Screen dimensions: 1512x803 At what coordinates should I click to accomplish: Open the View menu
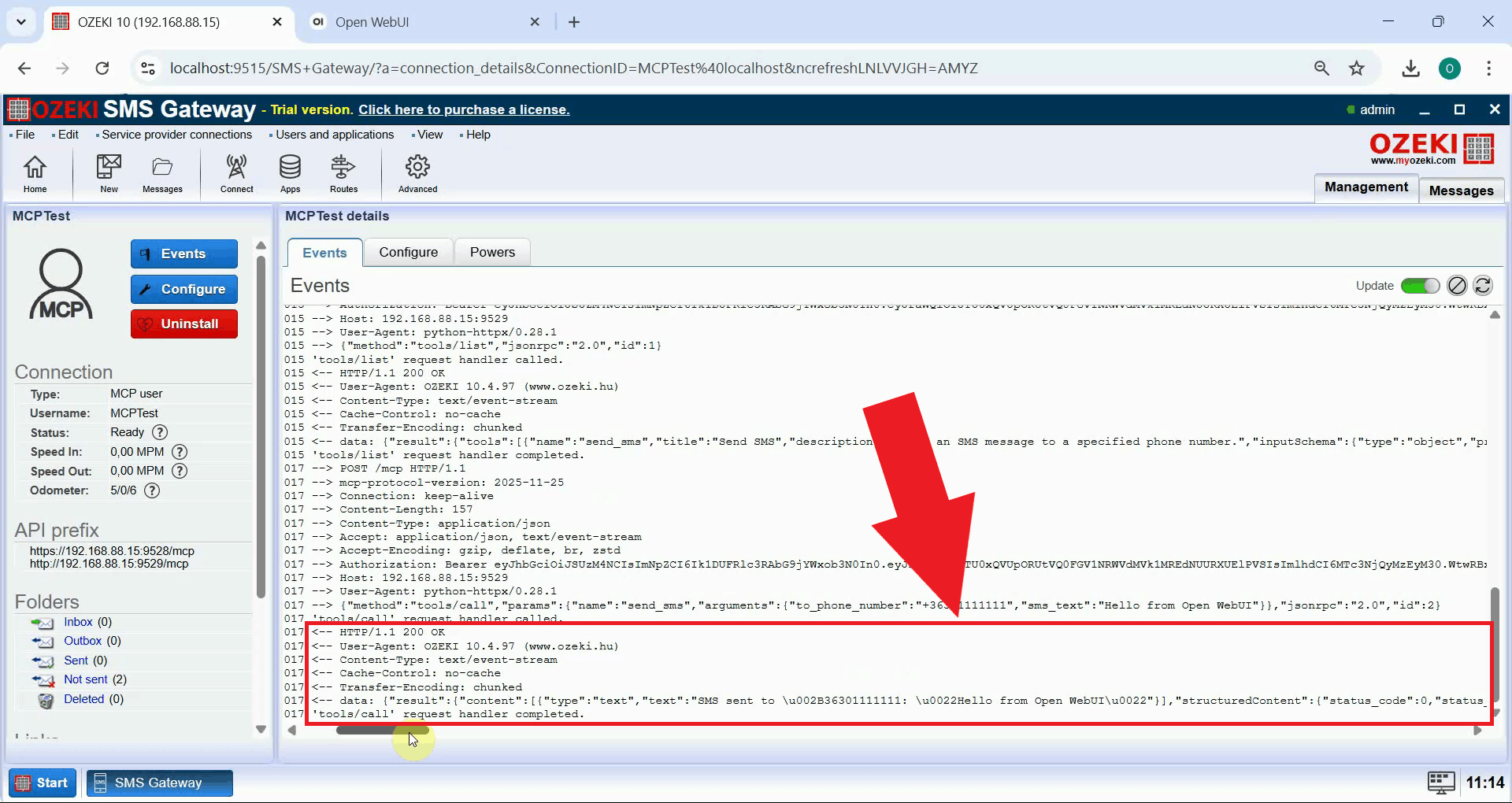[429, 135]
